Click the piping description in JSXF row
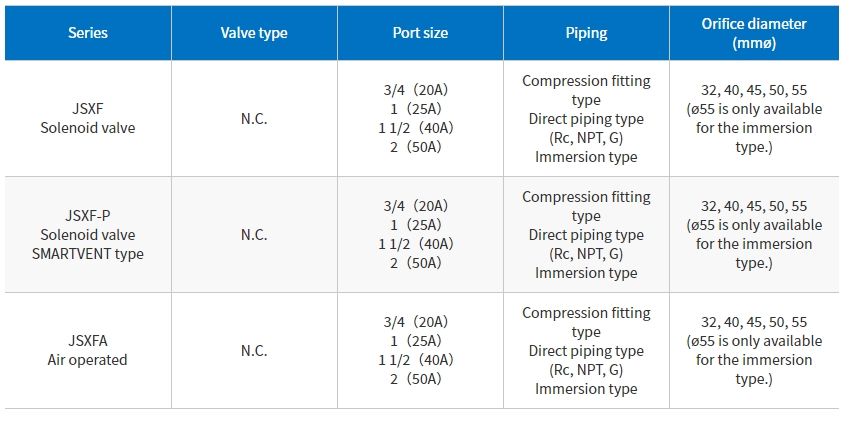This screenshot has height=429, width=851. 586,118
